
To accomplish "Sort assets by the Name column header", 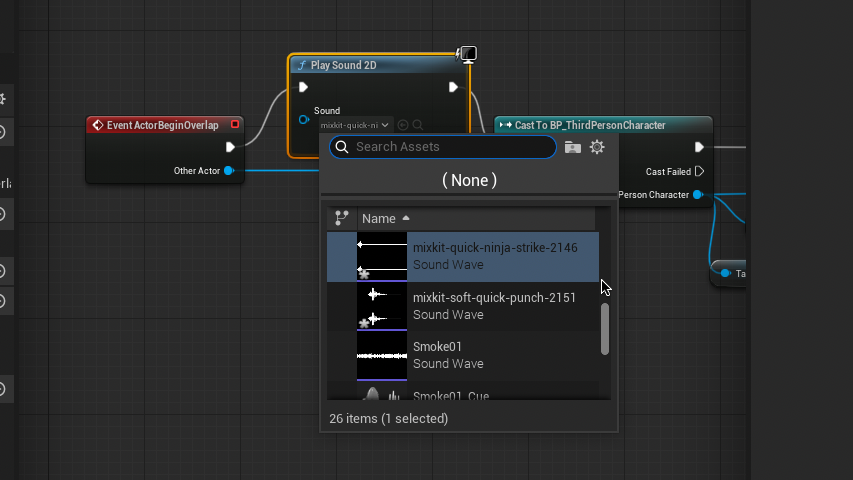I will click(x=380, y=218).
